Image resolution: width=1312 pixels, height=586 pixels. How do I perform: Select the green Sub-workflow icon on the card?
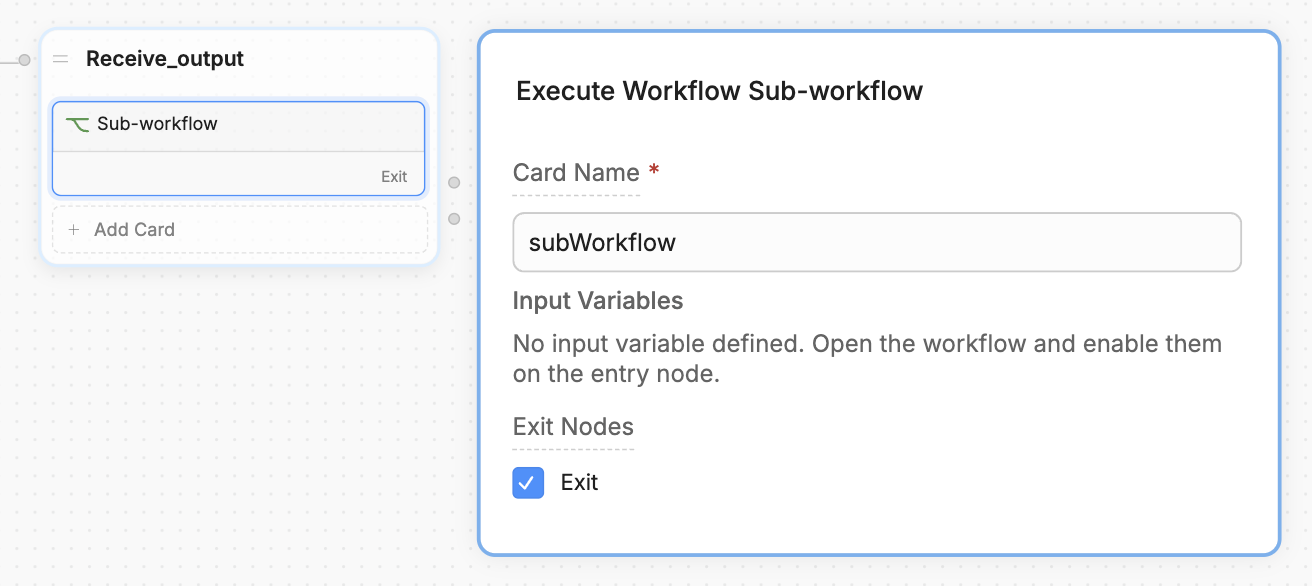click(x=80, y=123)
